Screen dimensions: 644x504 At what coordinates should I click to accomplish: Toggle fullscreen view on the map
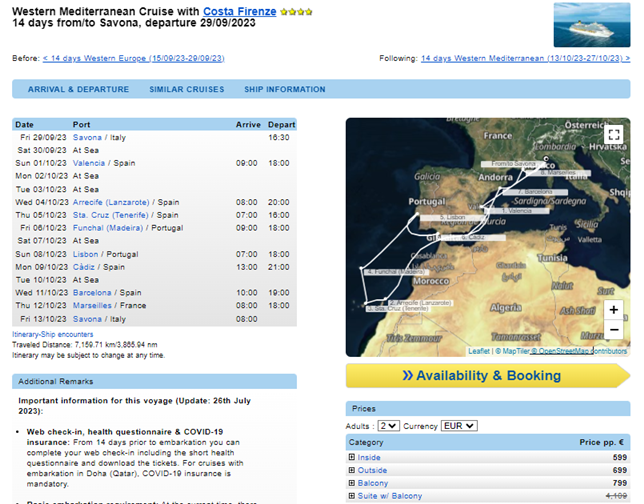[614, 134]
